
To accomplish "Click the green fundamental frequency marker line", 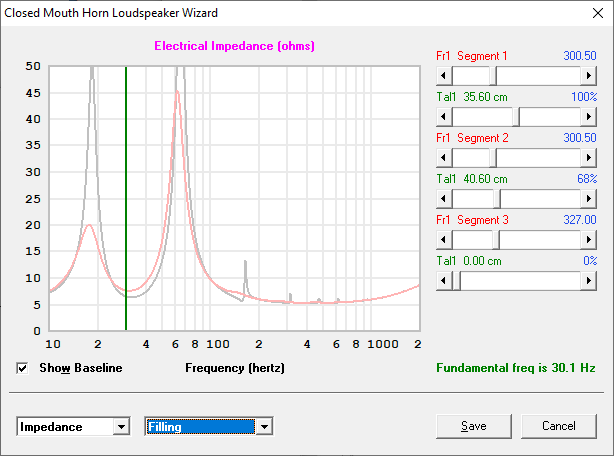I will [x=126, y=198].
